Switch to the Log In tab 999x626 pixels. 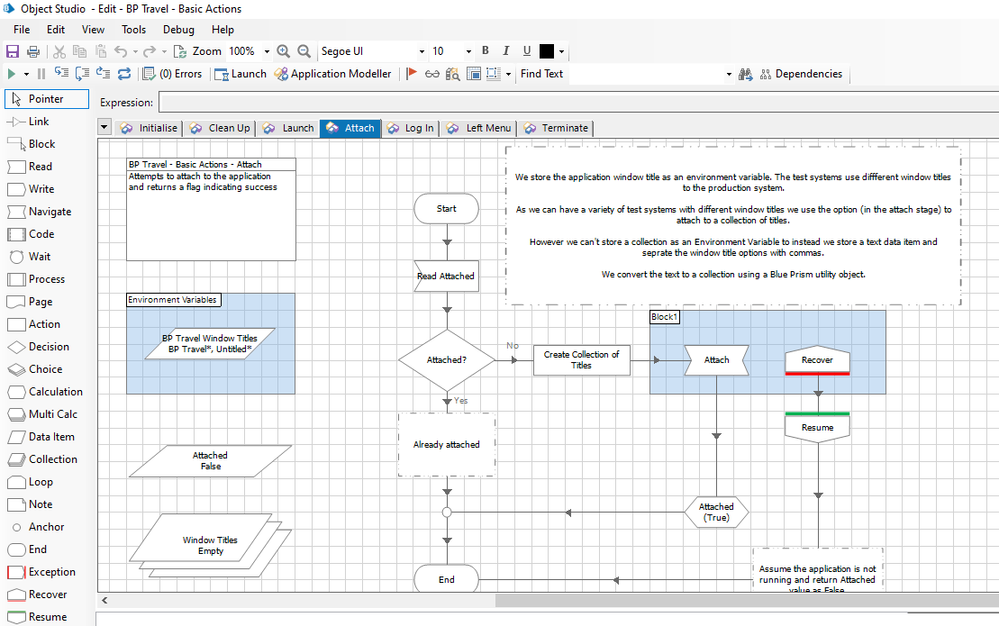click(411, 128)
